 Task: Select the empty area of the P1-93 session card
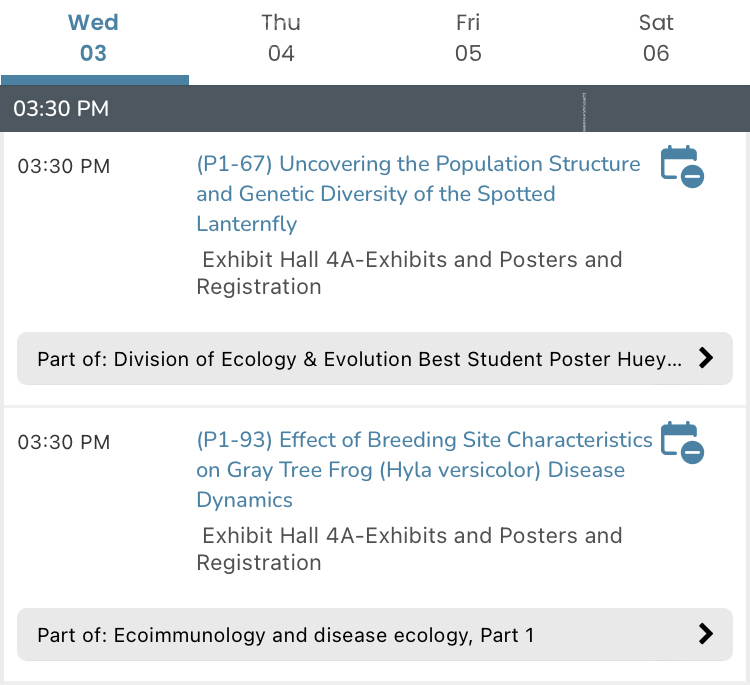tap(100, 530)
